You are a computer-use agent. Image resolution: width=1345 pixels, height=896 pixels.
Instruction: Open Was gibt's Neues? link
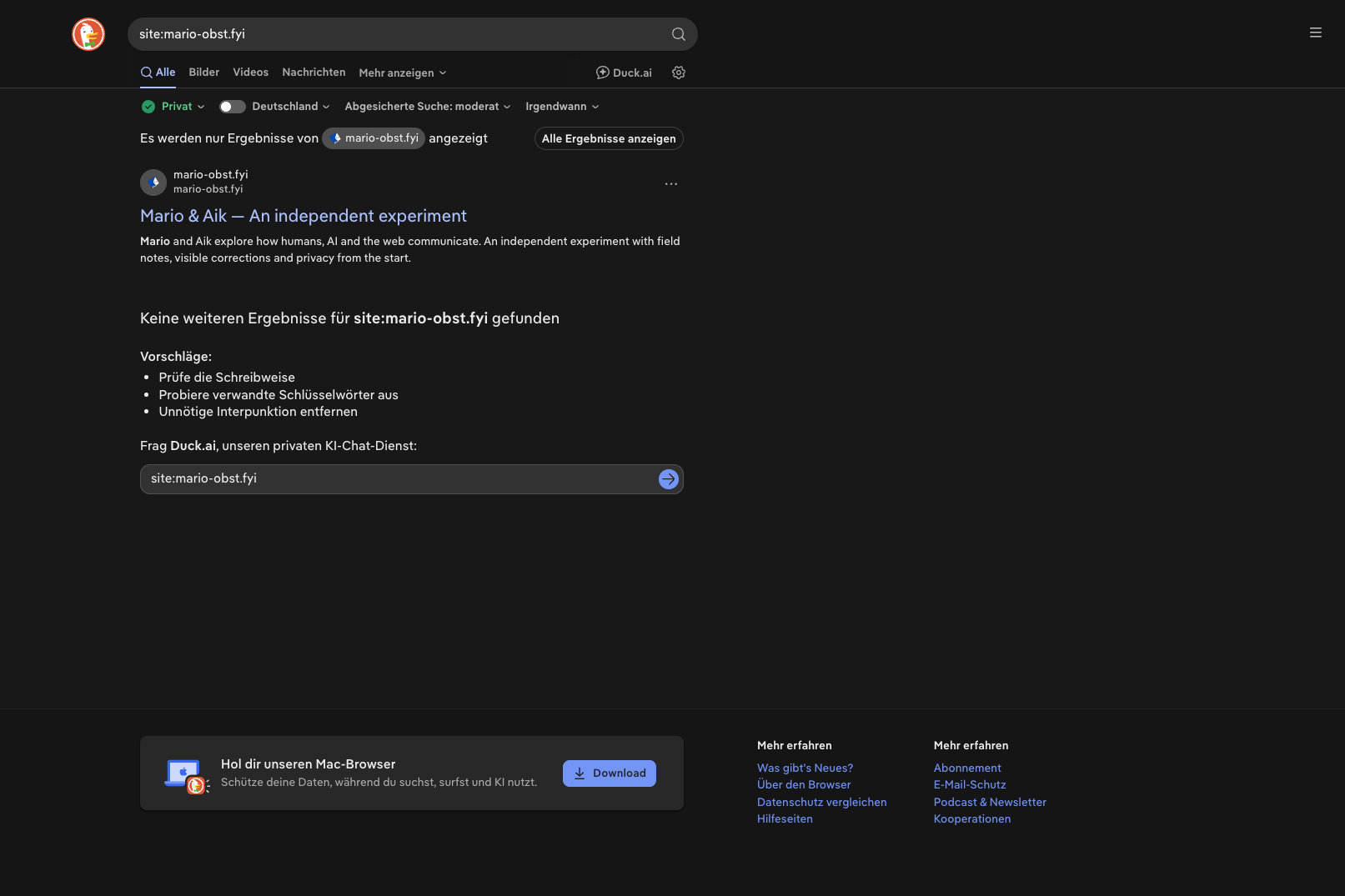pyautogui.click(x=805, y=768)
